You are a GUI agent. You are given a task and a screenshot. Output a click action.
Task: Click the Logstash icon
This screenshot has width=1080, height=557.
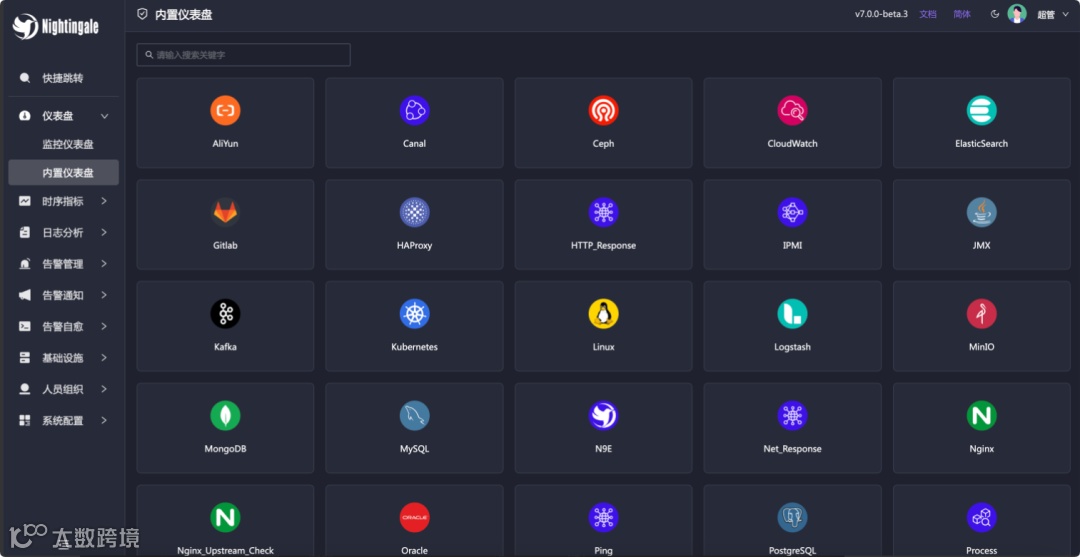coord(792,314)
